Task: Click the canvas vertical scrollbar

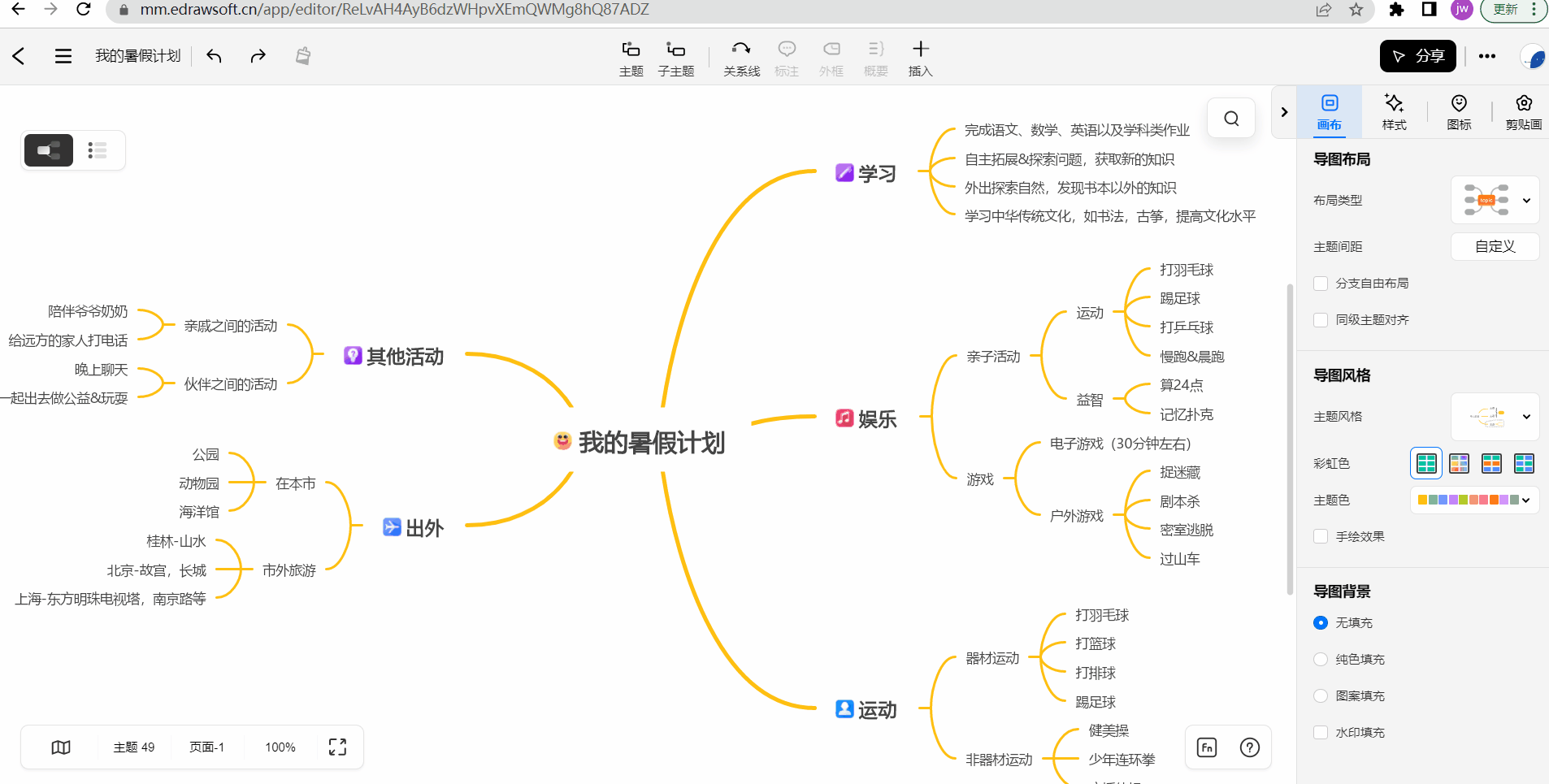Action: tap(1290, 439)
